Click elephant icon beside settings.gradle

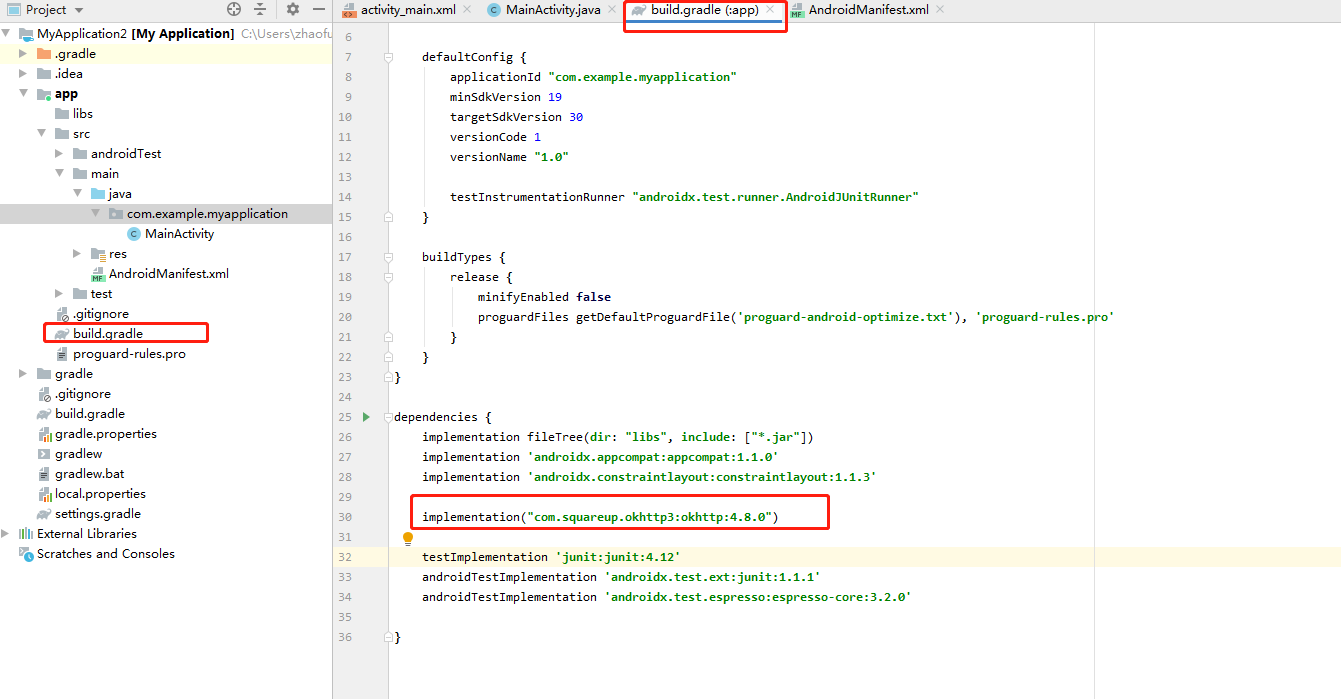point(44,514)
